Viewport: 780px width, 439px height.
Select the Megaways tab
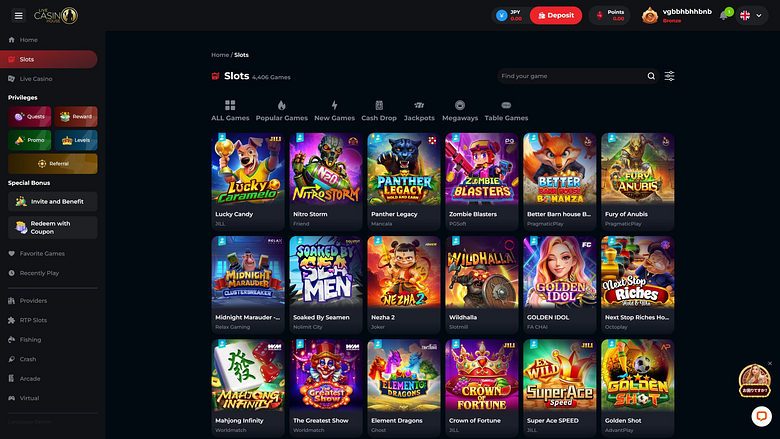(x=460, y=110)
